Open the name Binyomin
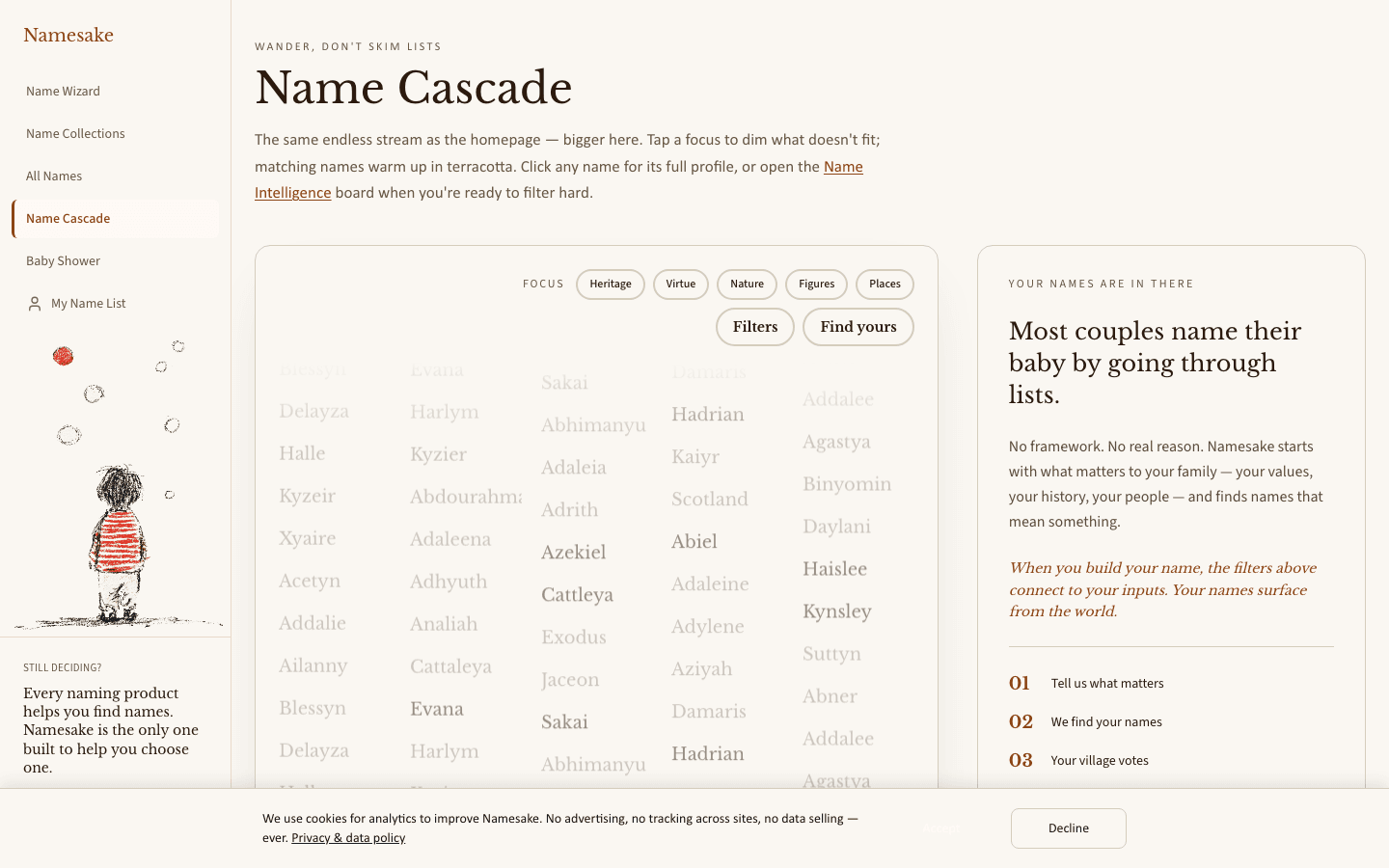 tap(847, 484)
